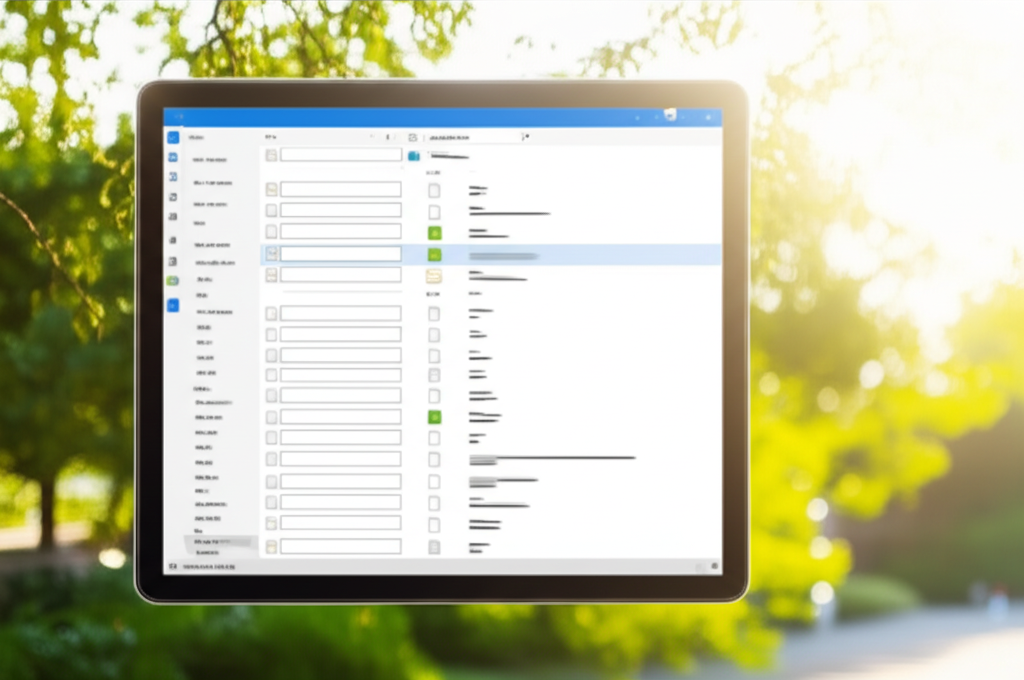The width and height of the screenshot is (1024, 680).
Task: Tick the small box beside the topmost input field
Action: point(271,155)
